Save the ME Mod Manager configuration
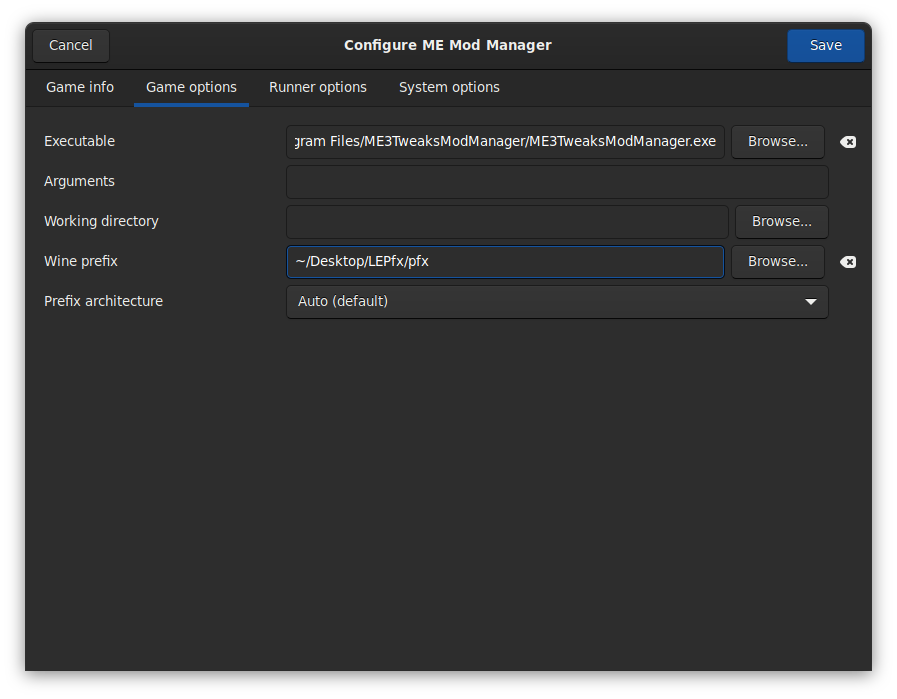This screenshot has height=699, width=897. tap(825, 46)
